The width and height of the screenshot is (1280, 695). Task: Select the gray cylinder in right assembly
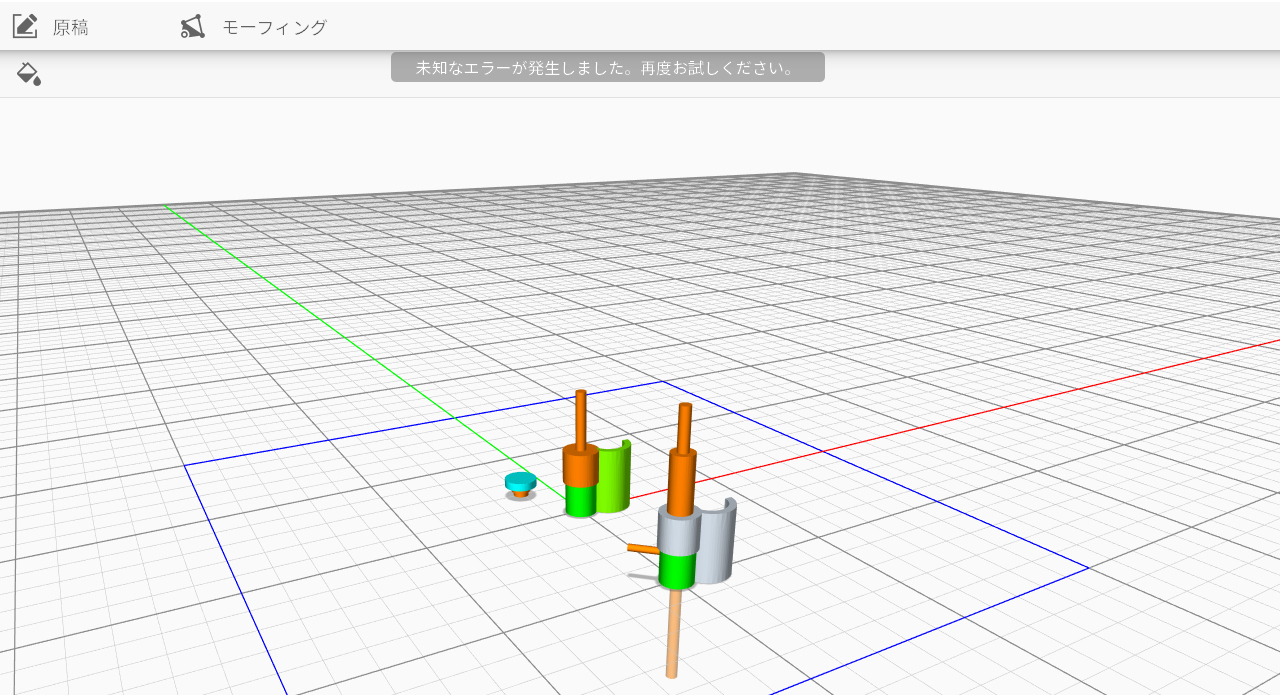click(675, 531)
